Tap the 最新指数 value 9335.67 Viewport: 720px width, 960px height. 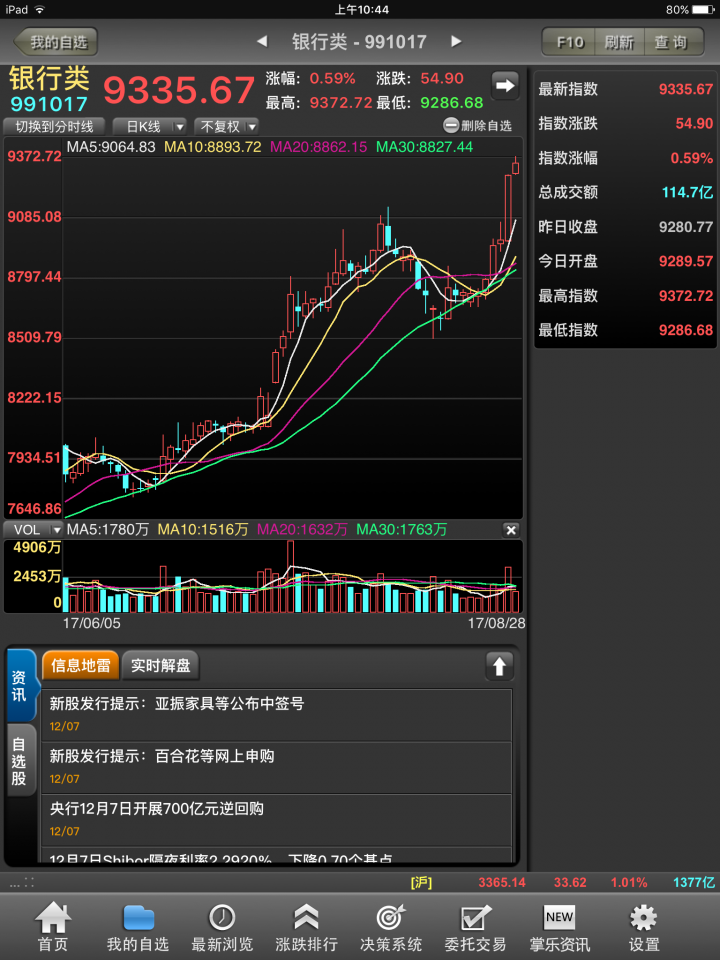686,89
